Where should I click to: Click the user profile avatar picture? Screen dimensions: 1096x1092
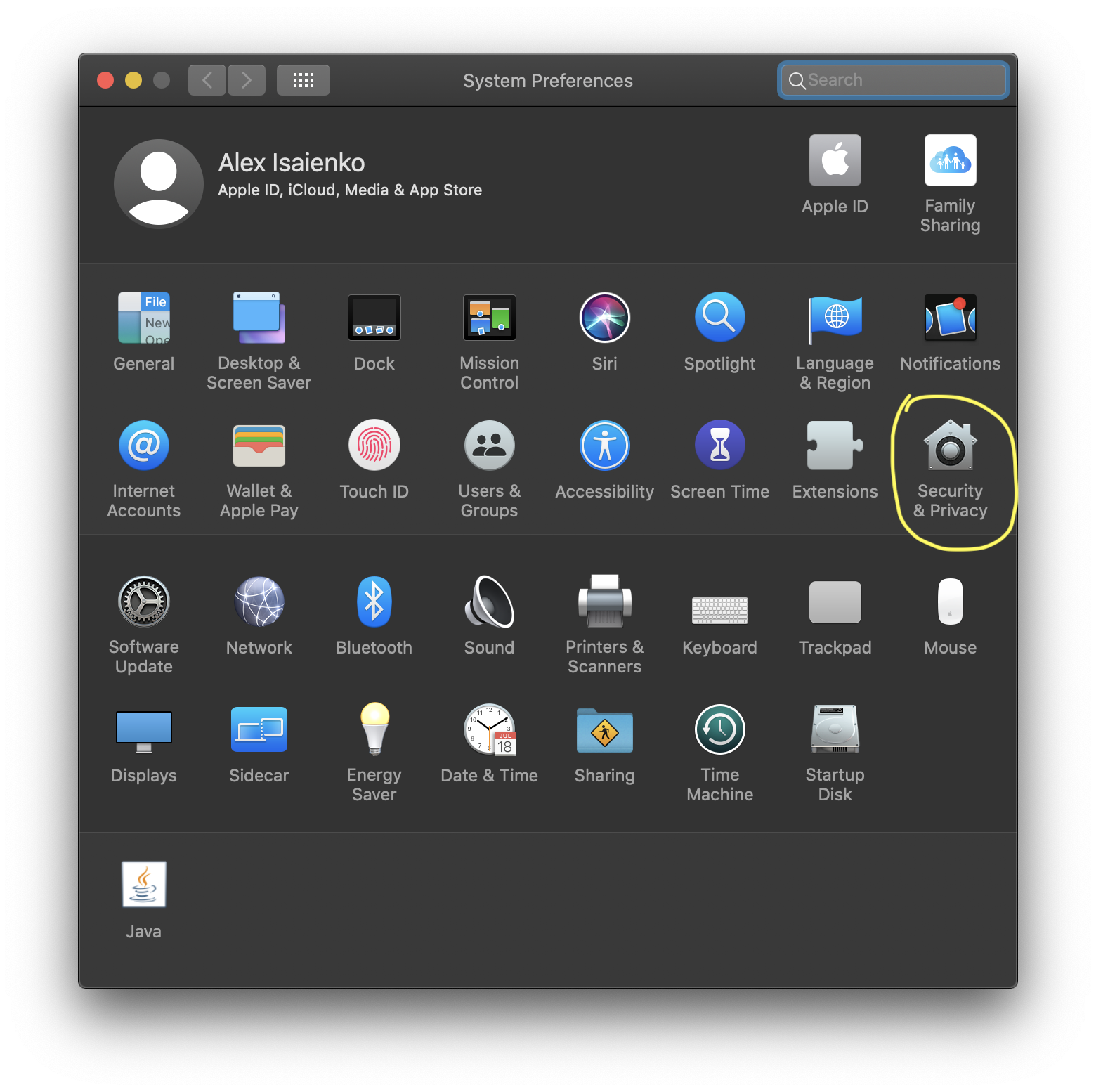point(159,183)
